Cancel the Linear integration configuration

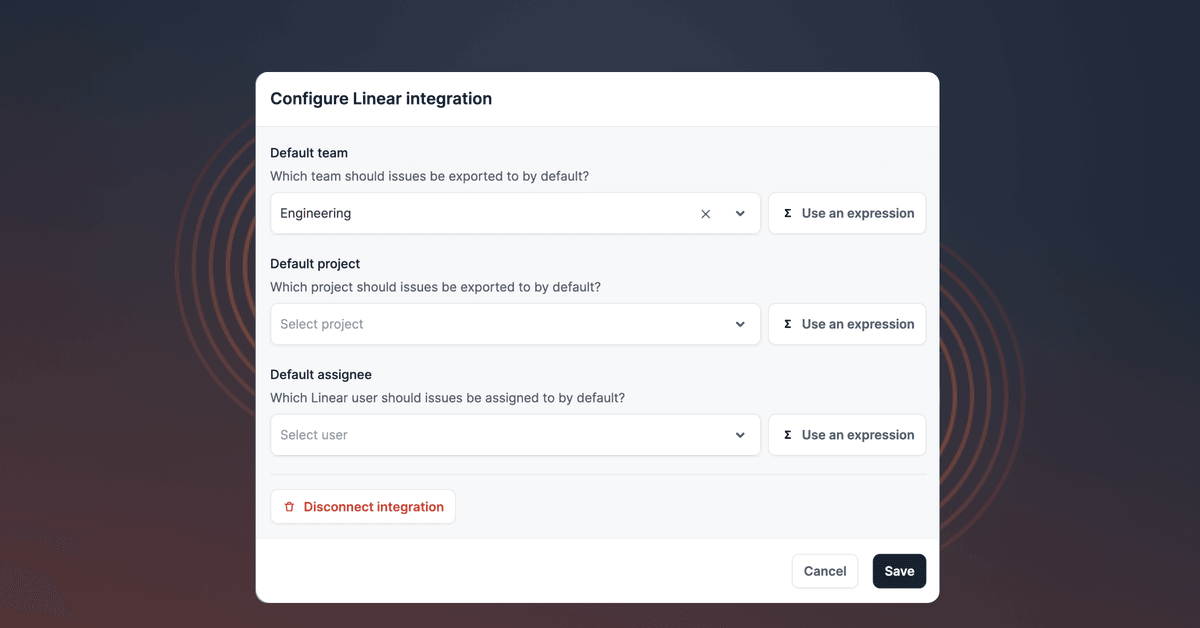pyautogui.click(x=824, y=571)
